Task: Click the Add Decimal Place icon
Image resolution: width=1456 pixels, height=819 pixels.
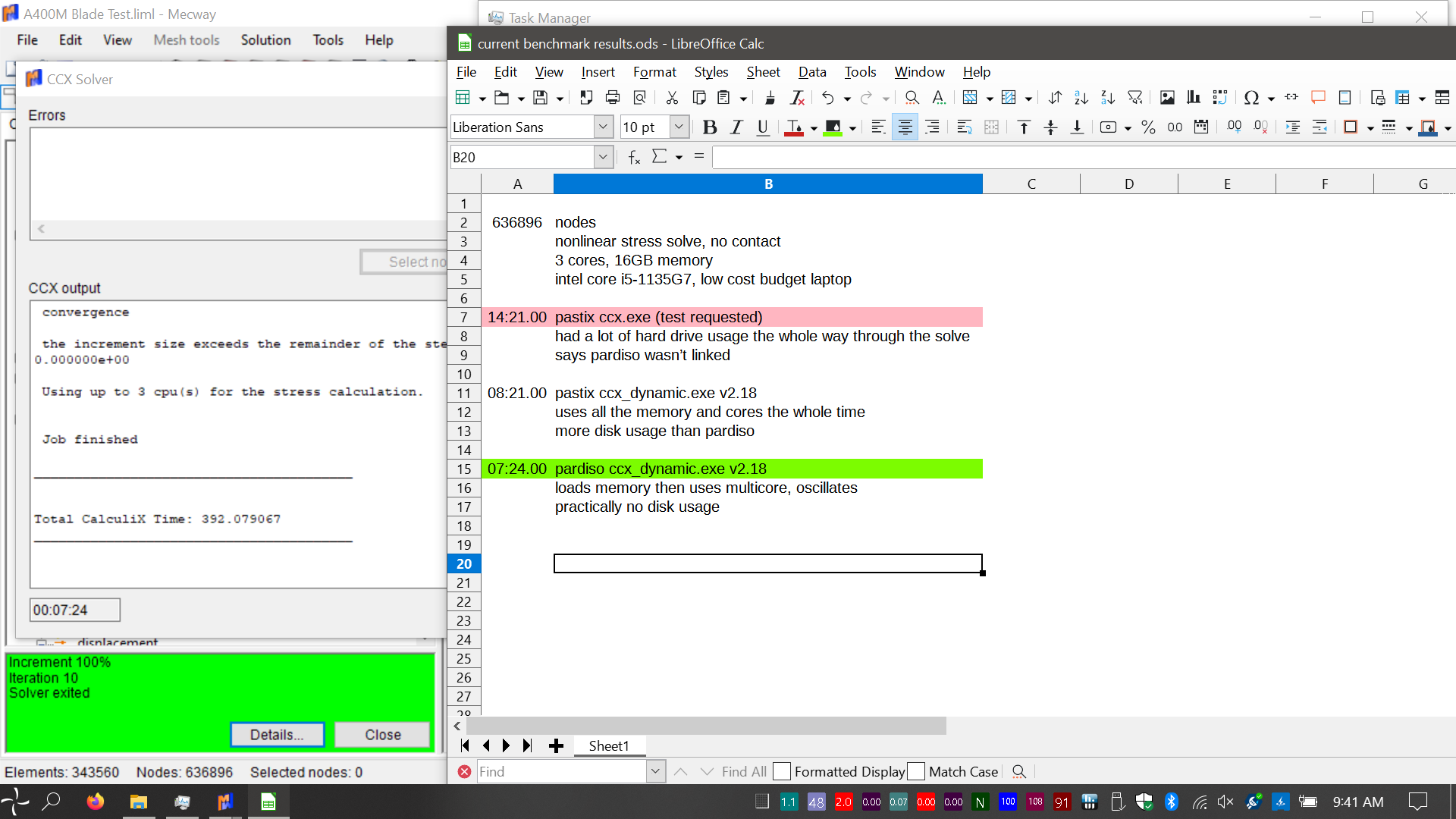Action: [x=1235, y=127]
